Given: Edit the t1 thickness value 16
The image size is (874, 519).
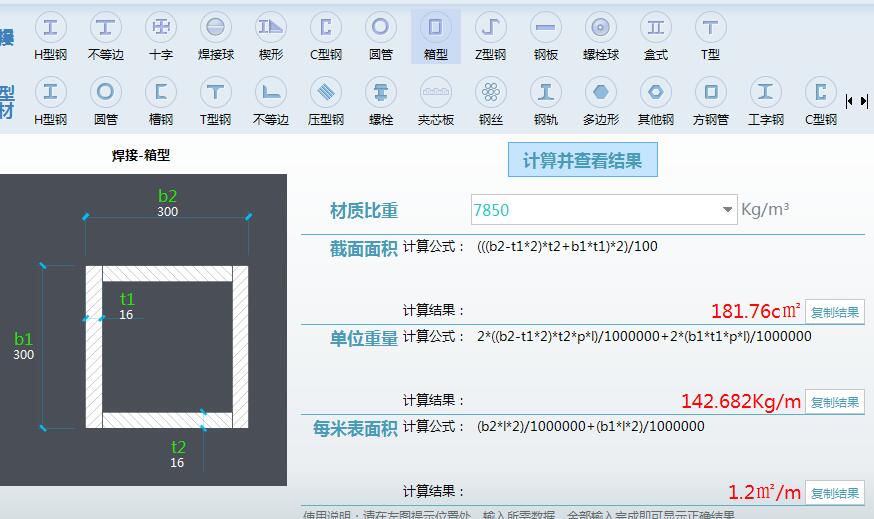Looking at the screenshot, I should (x=126, y=314).
